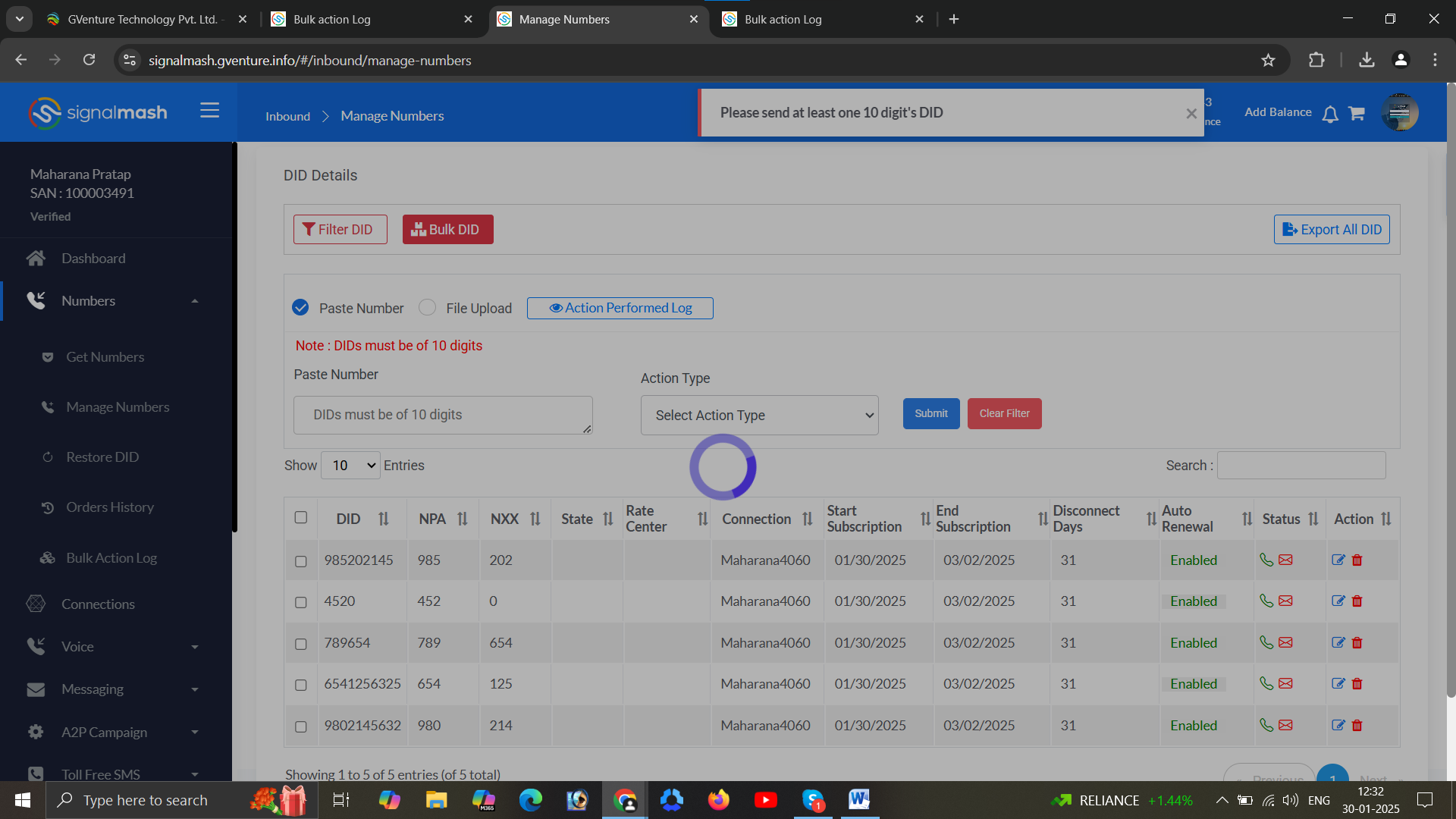Select the File Upload radio option

[428, 307]
